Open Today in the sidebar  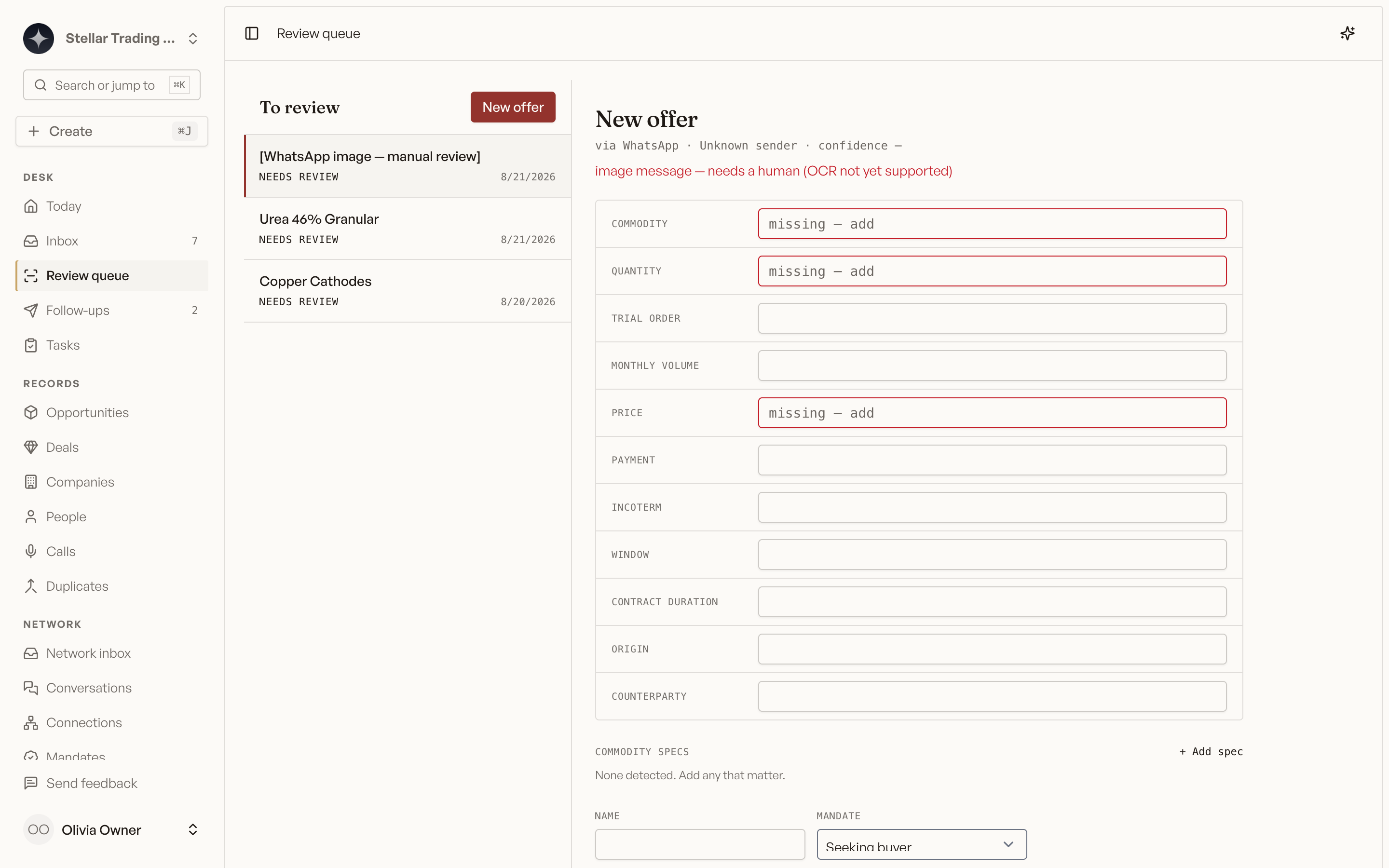point(112,206)
